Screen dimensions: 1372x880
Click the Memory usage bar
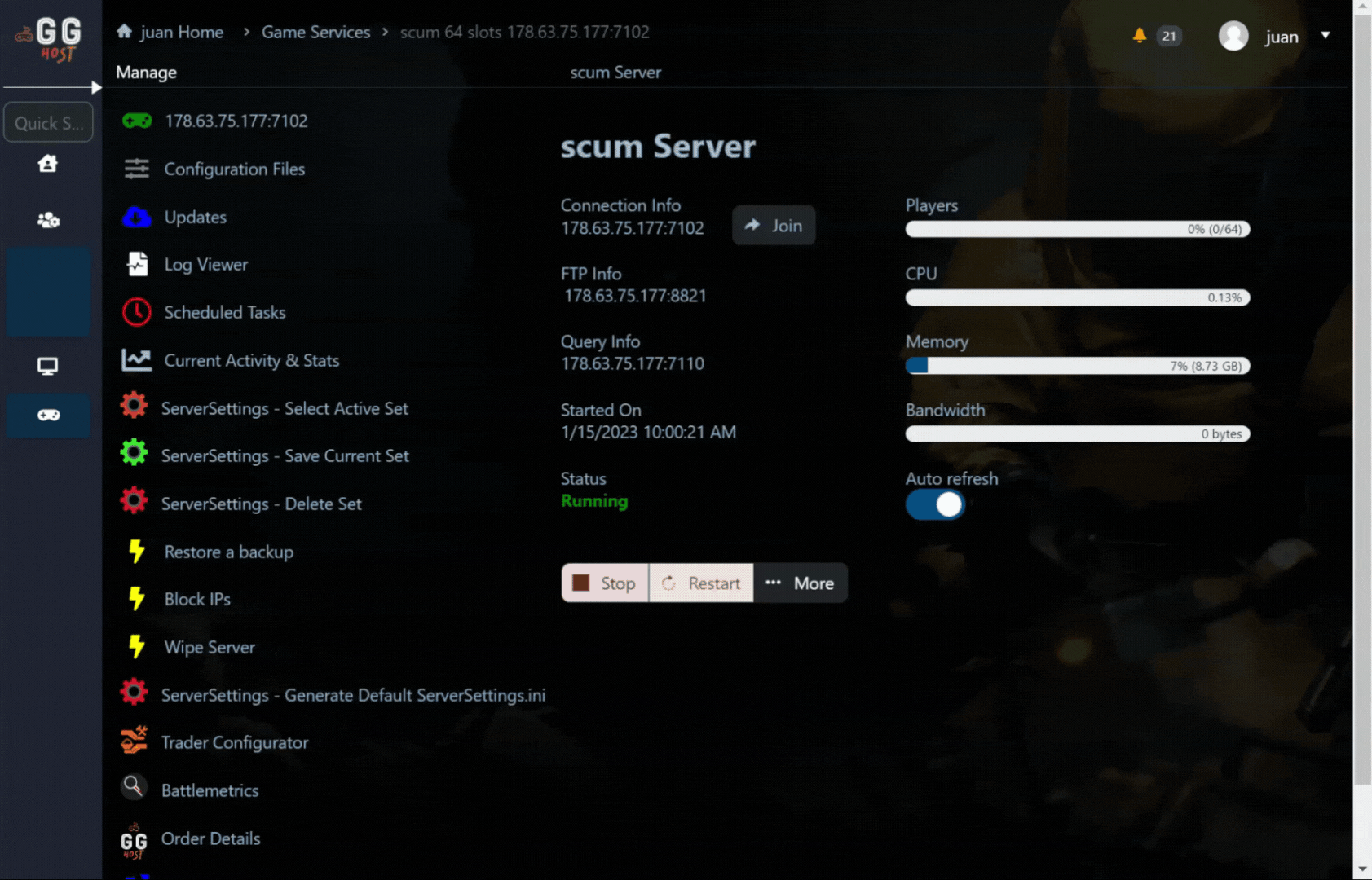[1078, 366]
